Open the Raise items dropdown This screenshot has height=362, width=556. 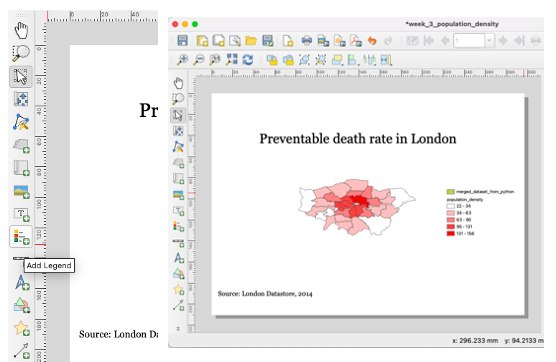click(x=337, y=60)
